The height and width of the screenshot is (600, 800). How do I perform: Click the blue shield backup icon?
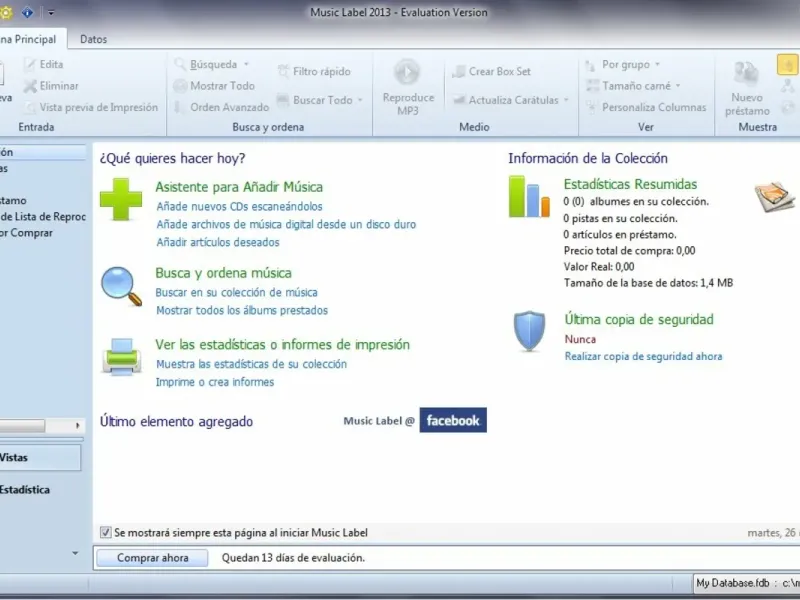pyautogui.click(x=529, y=331)
